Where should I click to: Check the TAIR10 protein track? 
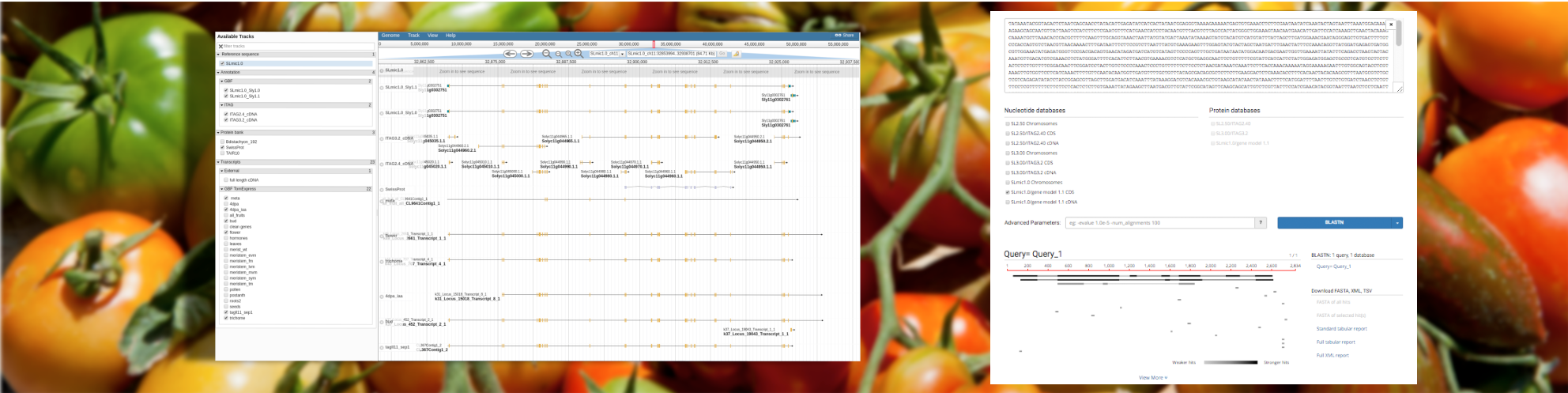(x=223, y=153)
